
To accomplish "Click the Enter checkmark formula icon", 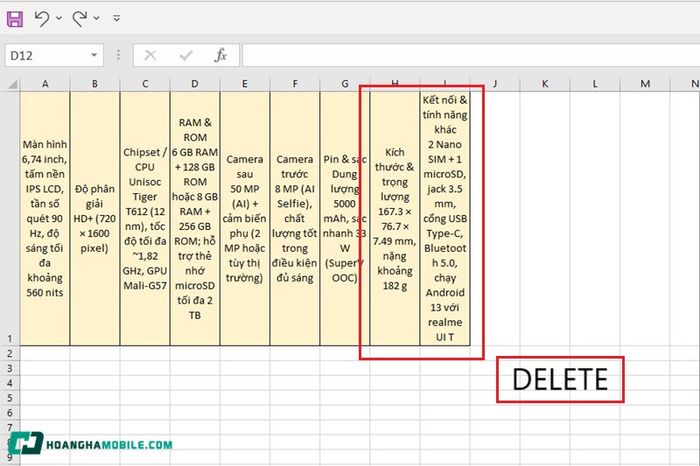I will 186,55.
